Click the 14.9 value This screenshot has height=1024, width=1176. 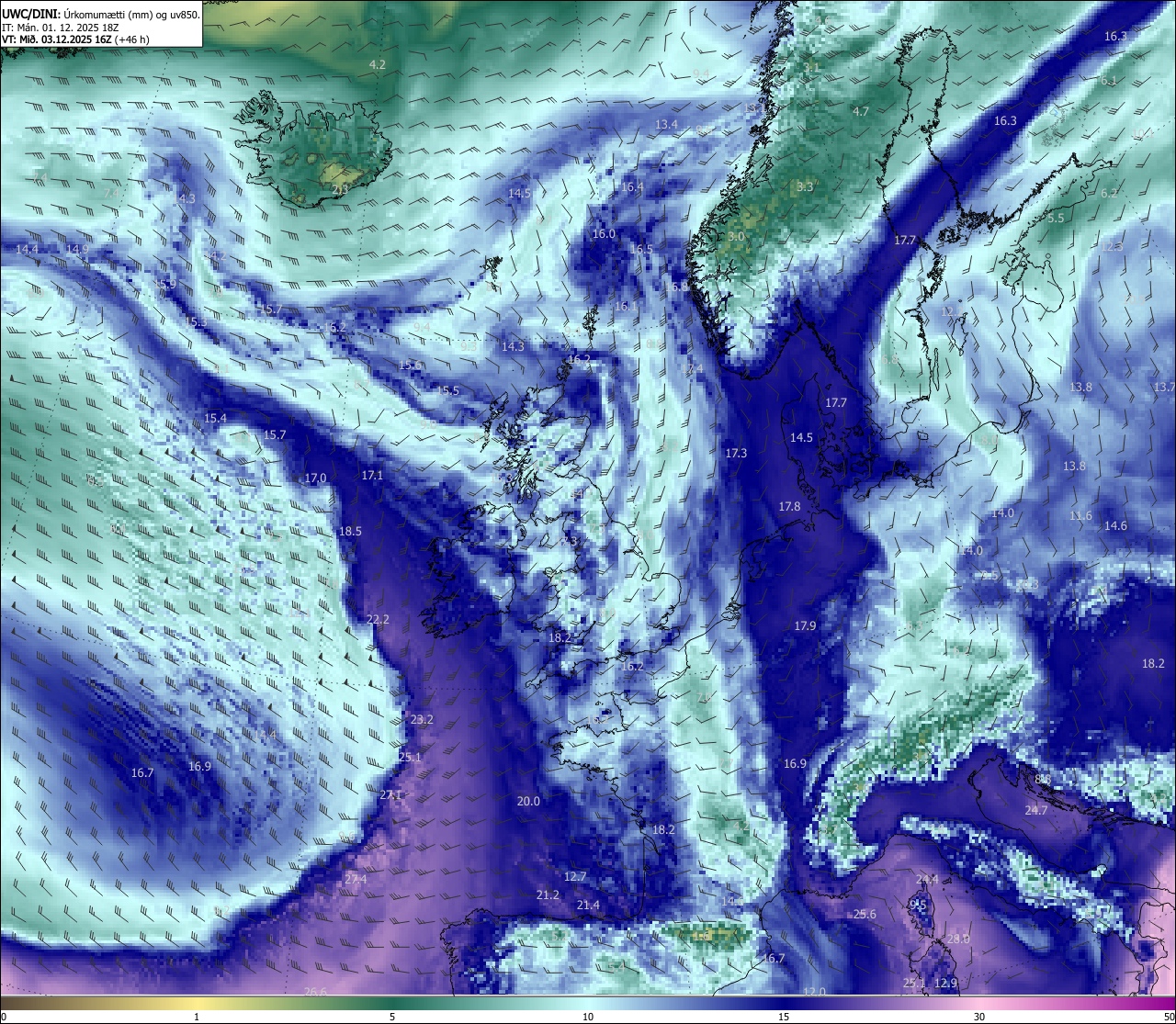(77, 249)
